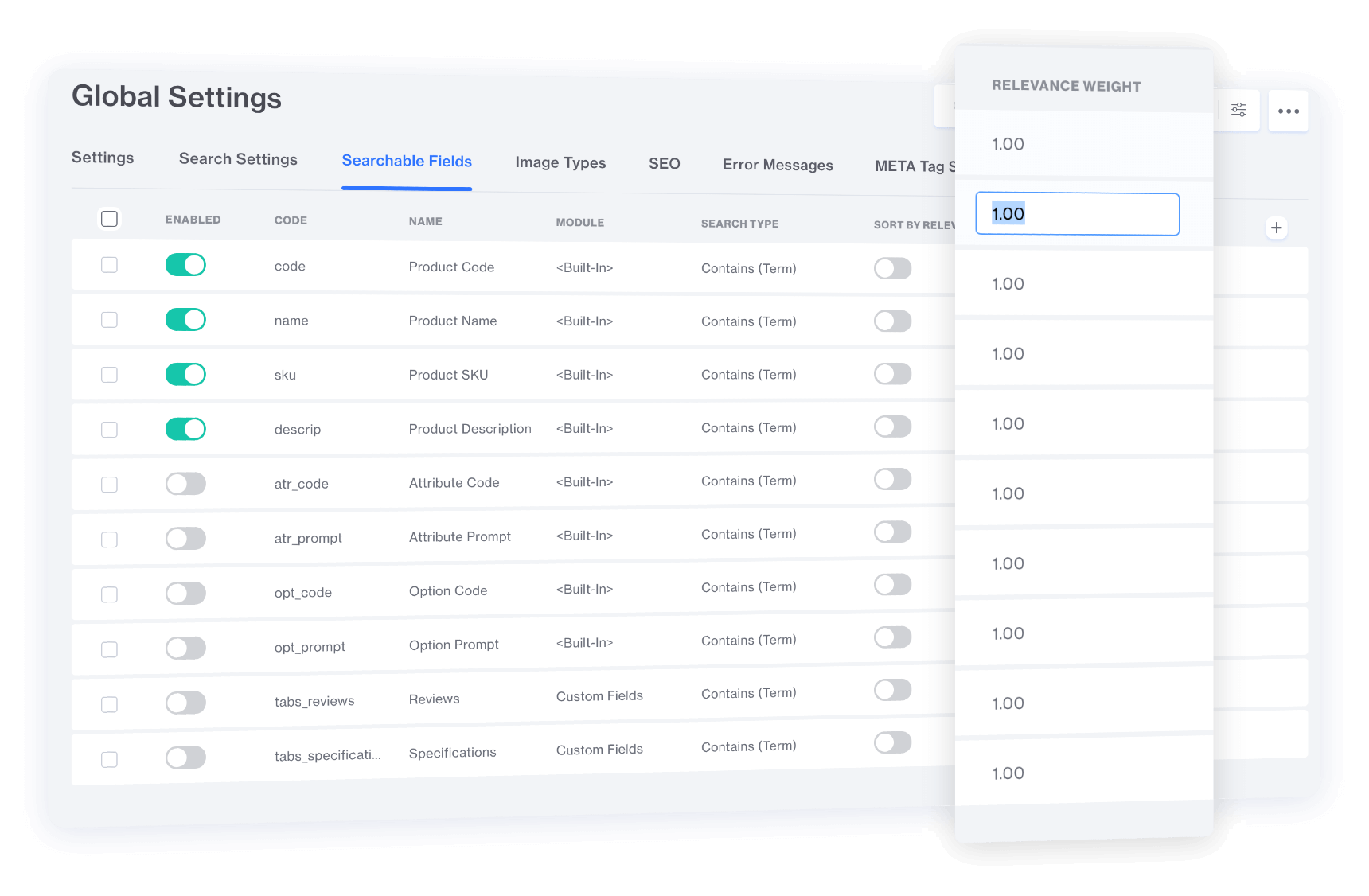Open the filter settings sliders icon
This screenshot has height=896, width=1369.
[x=1238, y=110]
